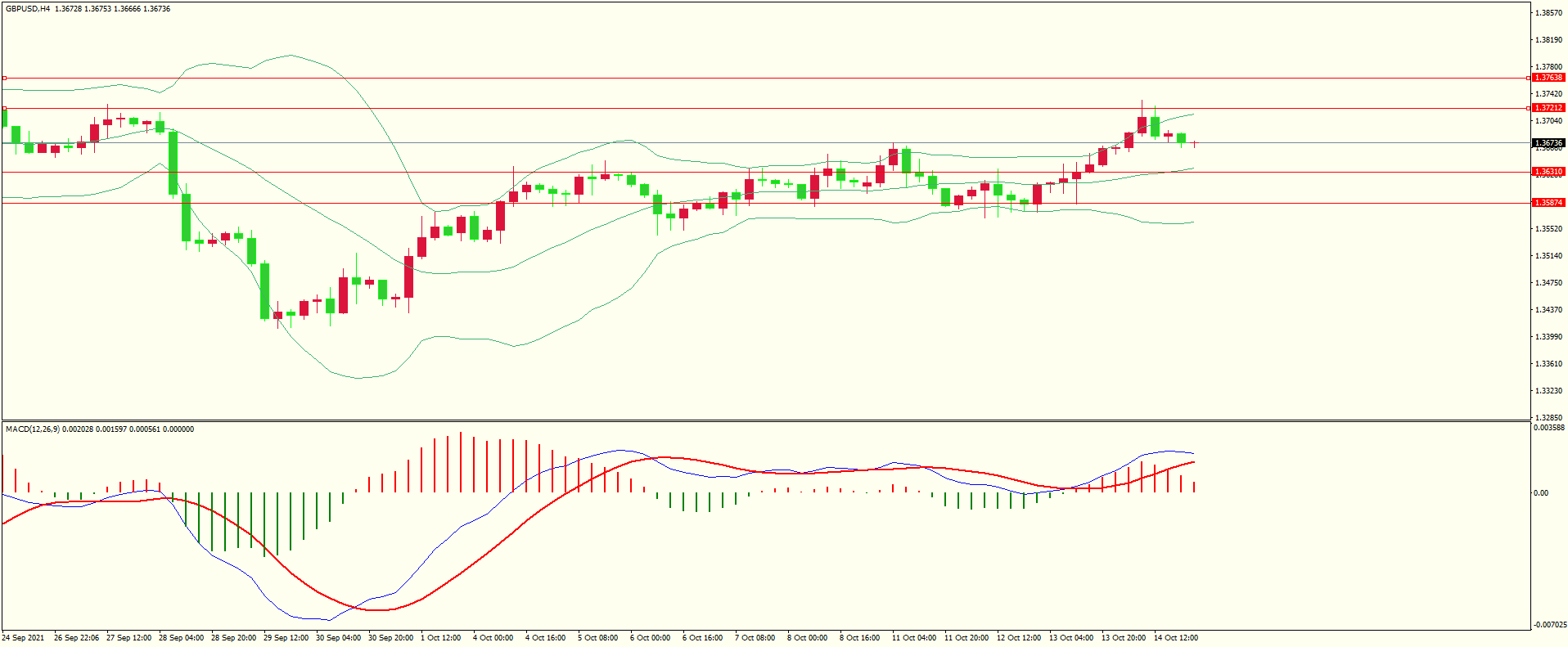Viewport: 1568px width, 647px height.
Task: Click the black 1.36736 current price tag
Action: tap(1548, 143)
